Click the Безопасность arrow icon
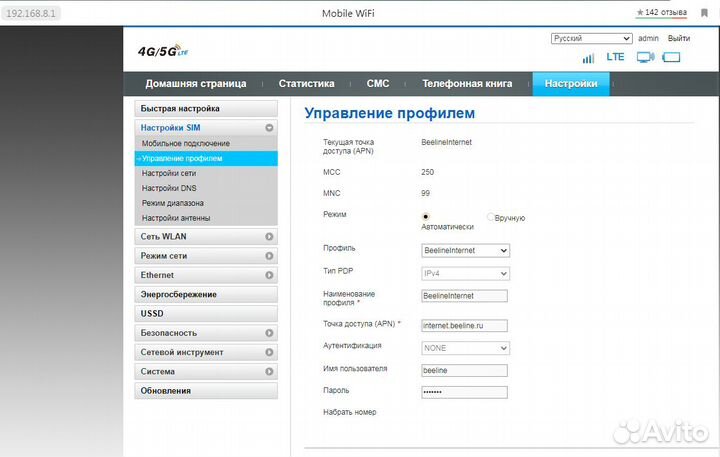Image resolution: width=720 pixels, height=457 pixels. (269, 333)
